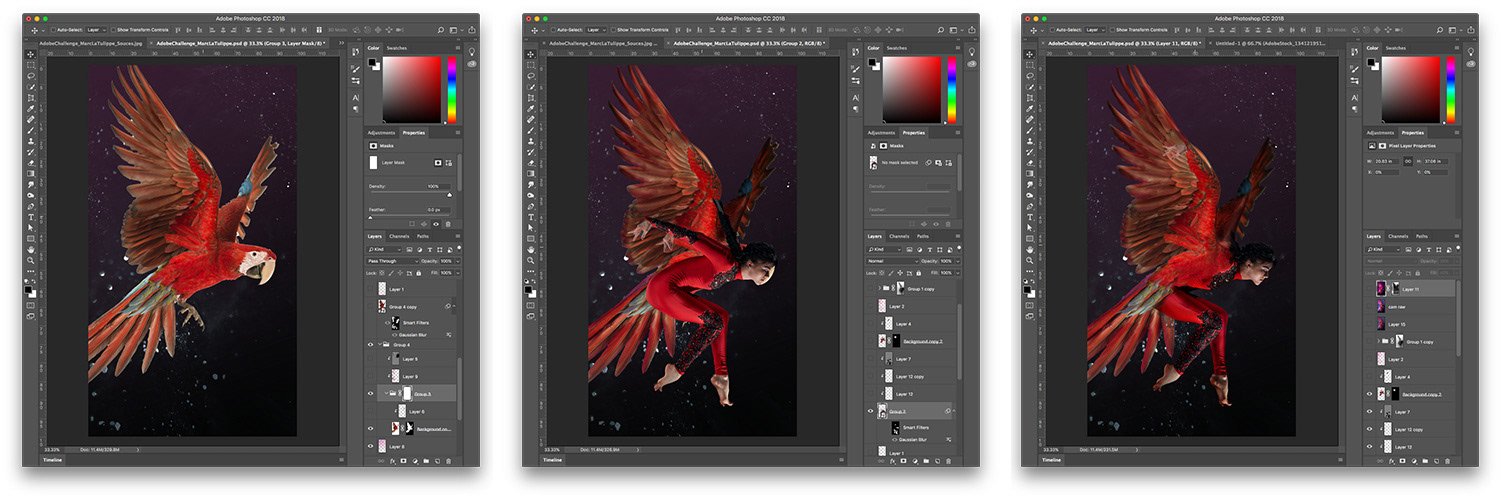Toggle Auto-Select checkbox in the left window

(53, 30)
